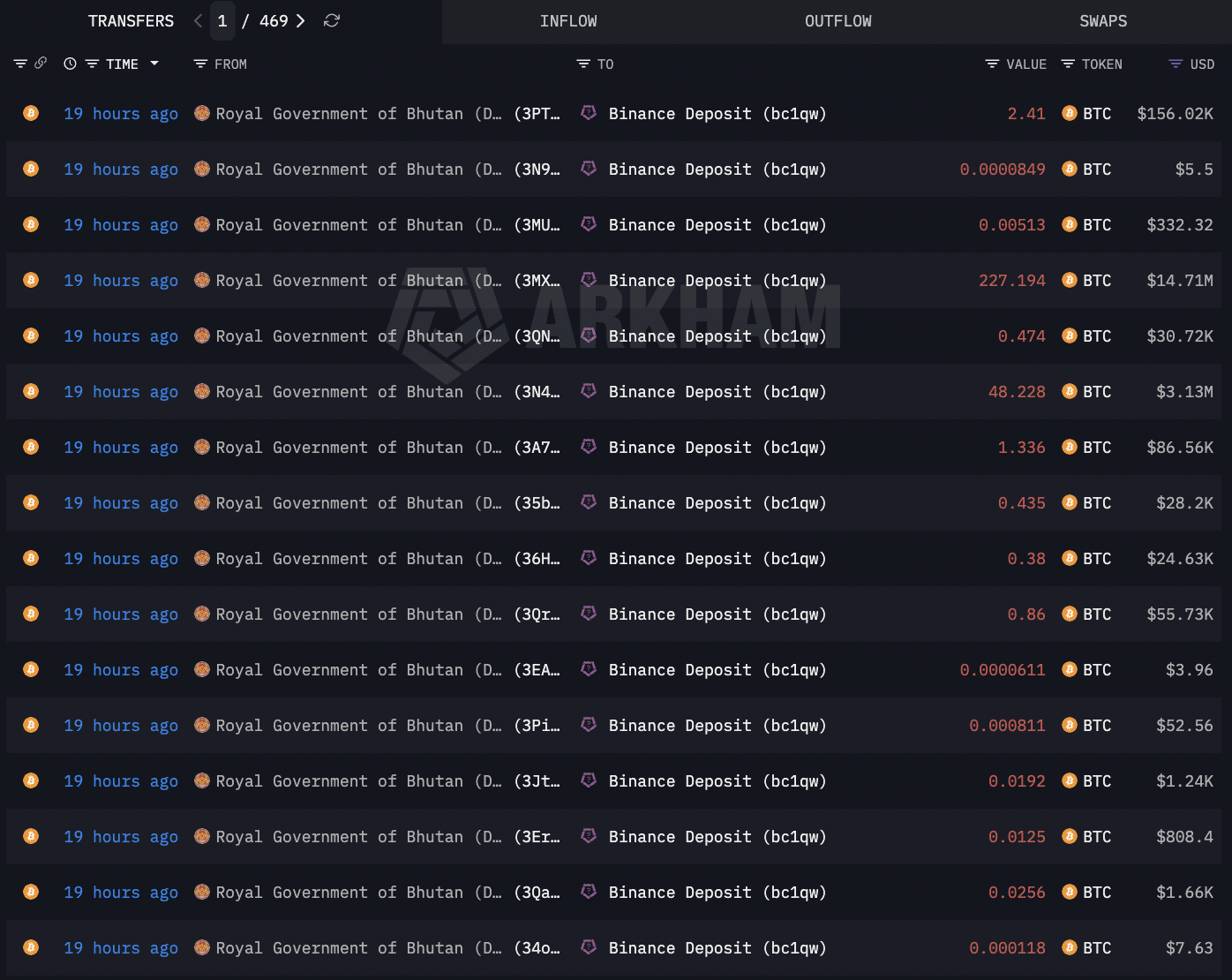Open the USD column filter
Screen dimensions: 1232x980
pos(1176,64)
